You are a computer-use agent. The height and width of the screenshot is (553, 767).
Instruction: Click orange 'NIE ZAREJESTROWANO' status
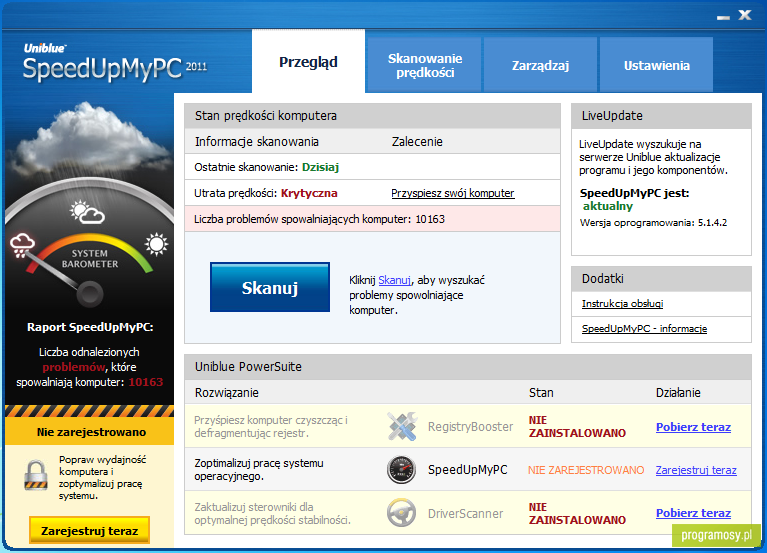pos(586,470)
